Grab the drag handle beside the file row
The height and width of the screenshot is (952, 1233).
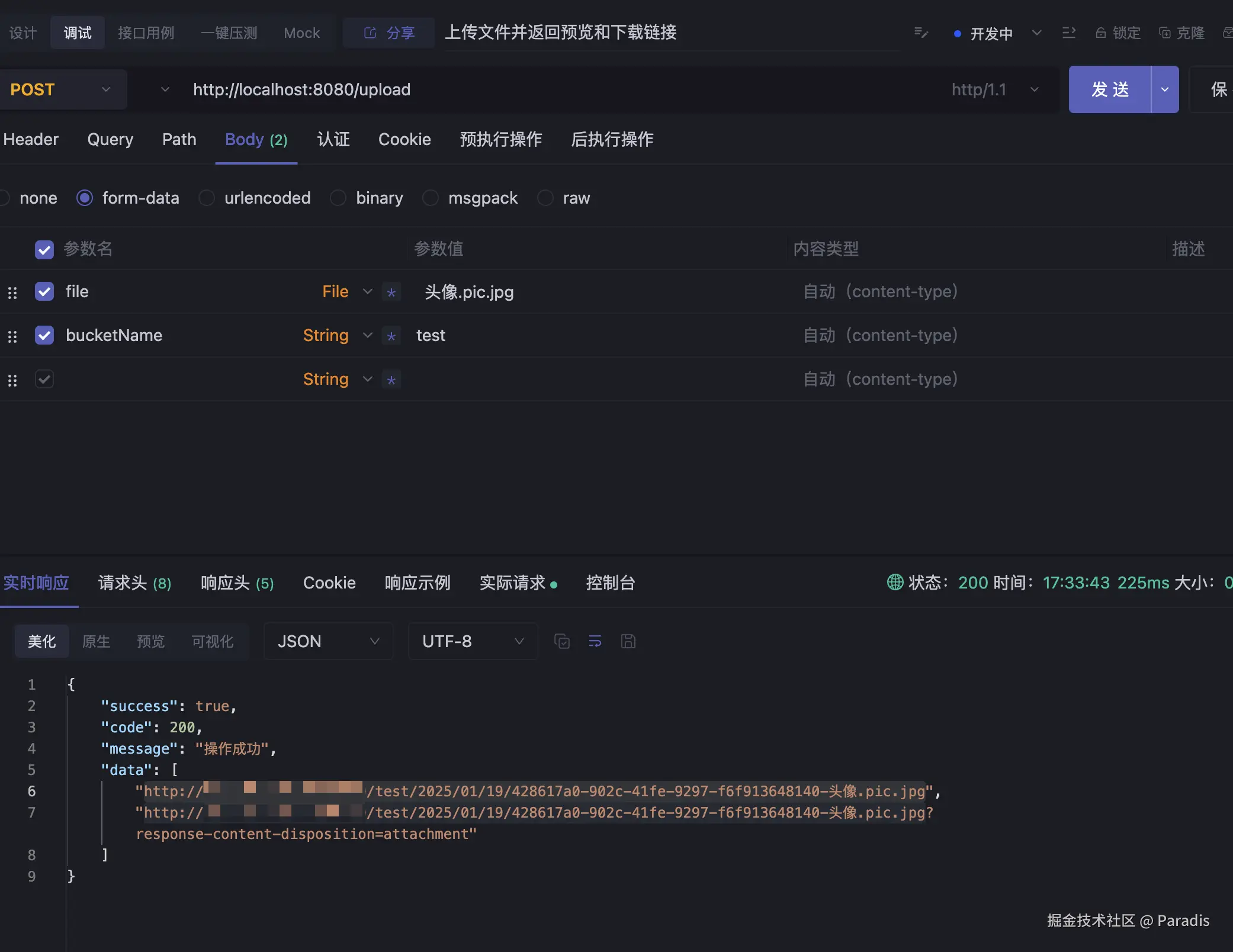click(12, 292)
